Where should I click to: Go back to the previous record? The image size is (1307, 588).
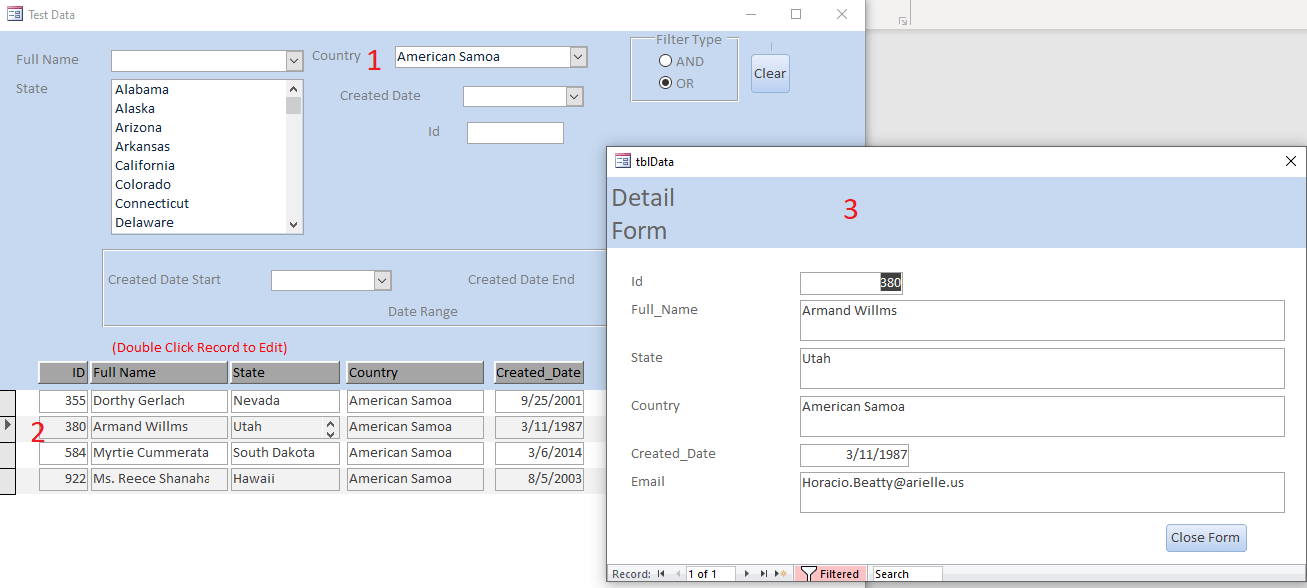[679, 573]
